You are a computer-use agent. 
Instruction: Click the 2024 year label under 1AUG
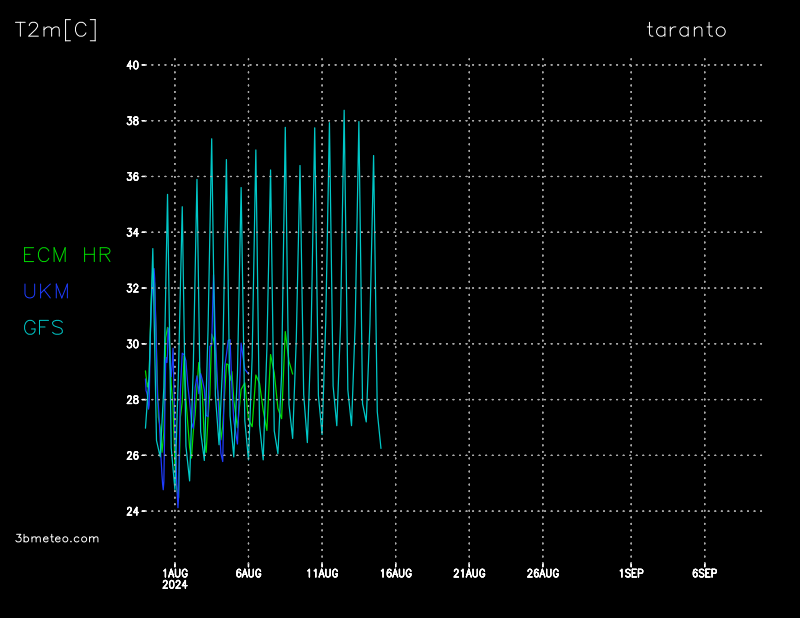(x=175, y=585)
